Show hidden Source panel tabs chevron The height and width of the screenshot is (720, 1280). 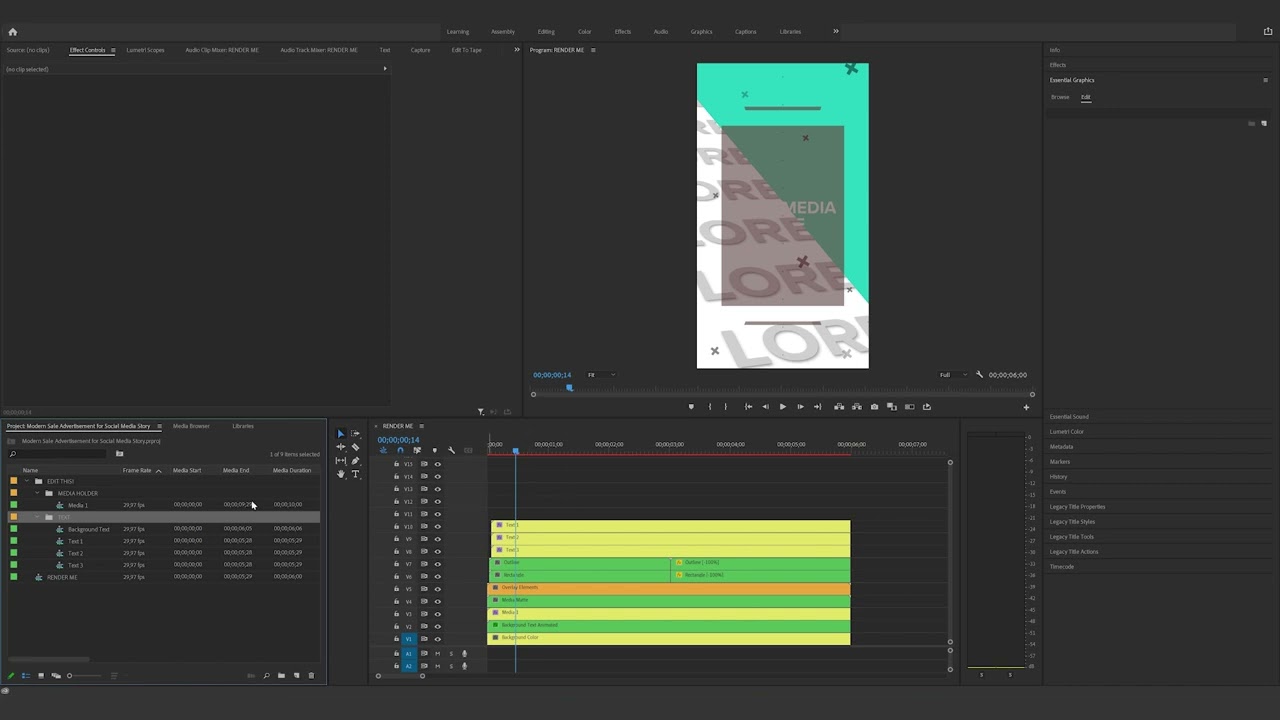coord(517,50)
